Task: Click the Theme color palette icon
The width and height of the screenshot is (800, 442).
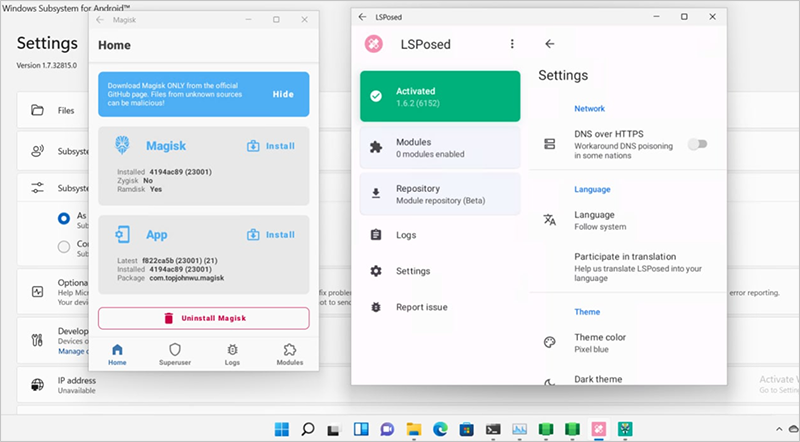Action: click(x=549, y=342)
